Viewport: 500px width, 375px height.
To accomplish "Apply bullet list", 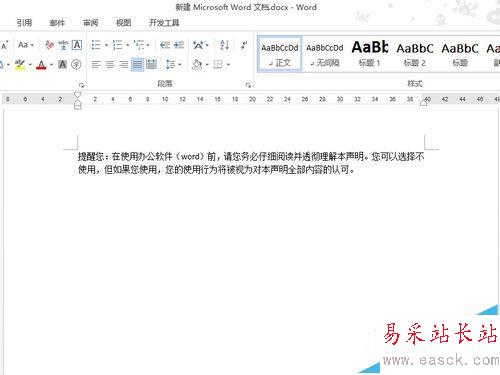I will (96, 45).
